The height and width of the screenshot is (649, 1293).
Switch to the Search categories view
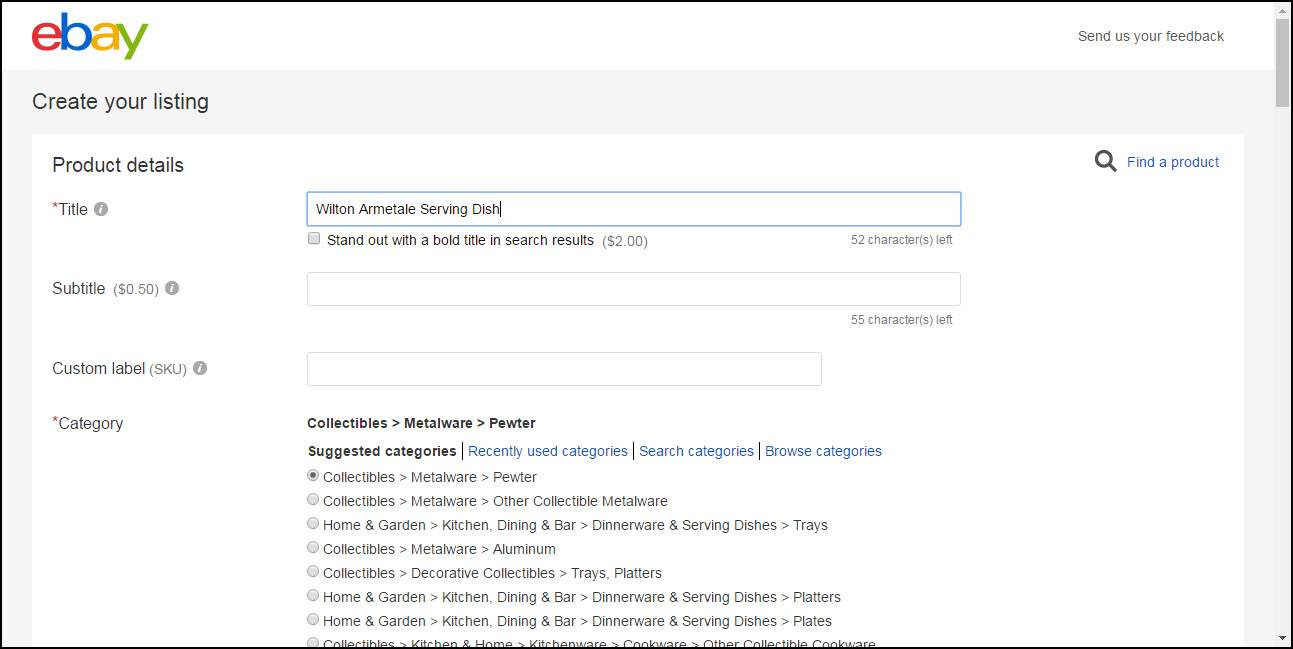(696, 450)
